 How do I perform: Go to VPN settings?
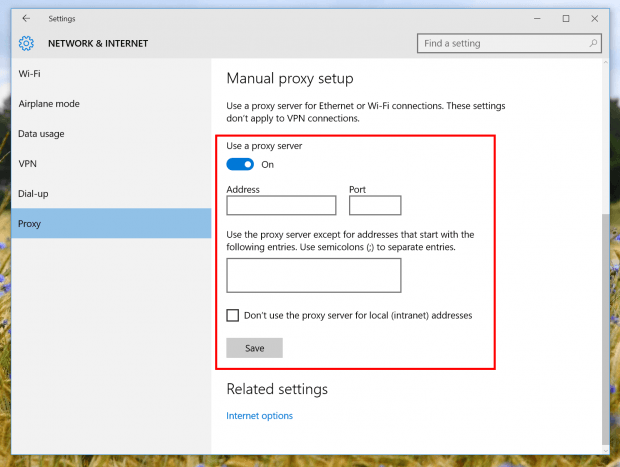pyautogui.click(x=111, y=164)
